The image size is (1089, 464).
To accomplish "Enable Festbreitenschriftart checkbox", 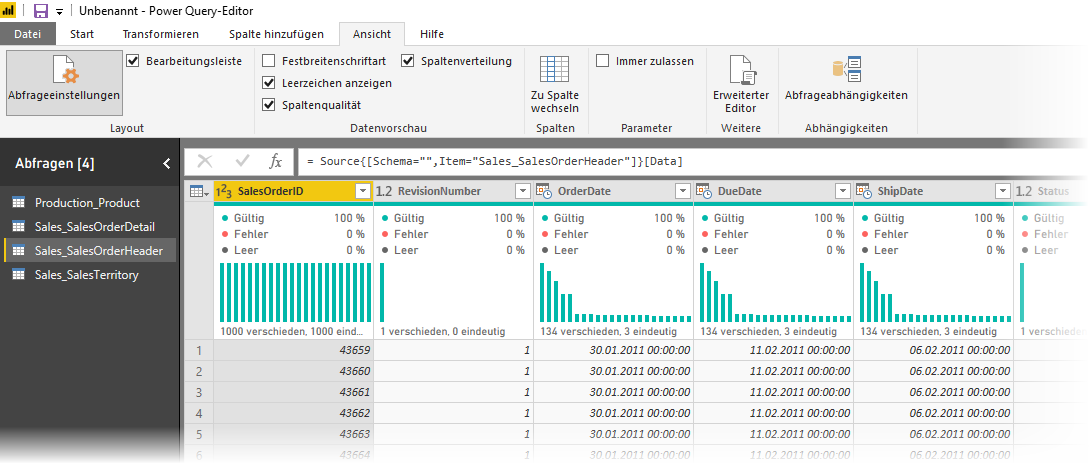I will coord(268,61).
